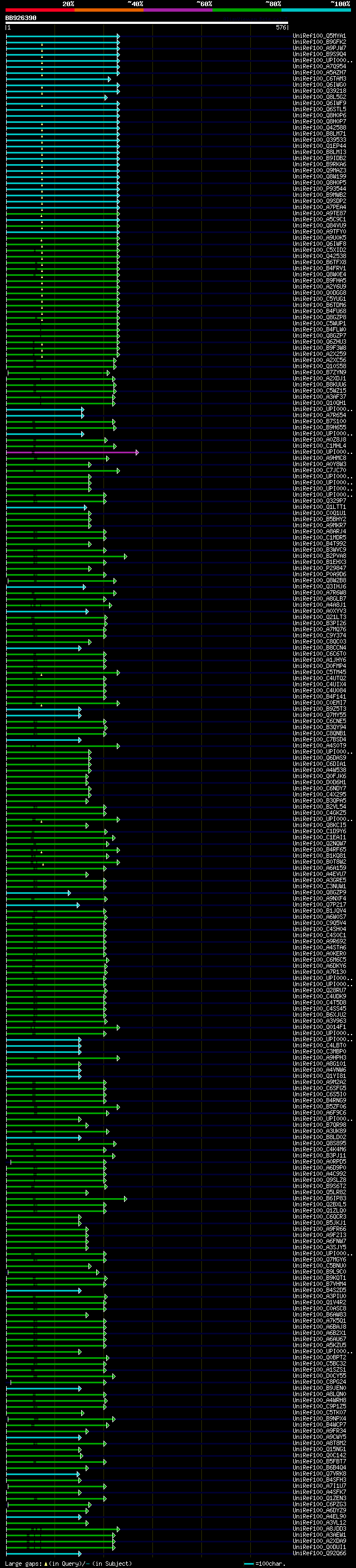The height and width of the screenshot is (1568, 356).
Task: Select hit label UniRef100_Q3IHJ6
Action: 319,587
